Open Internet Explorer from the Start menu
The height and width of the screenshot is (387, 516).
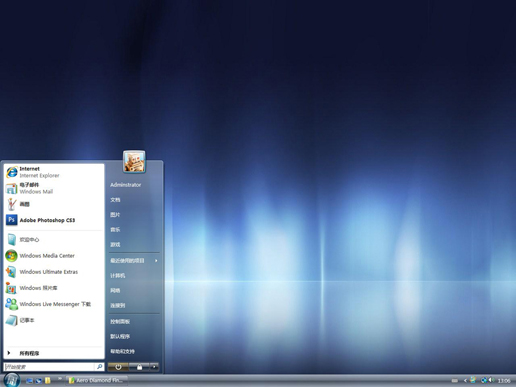pos(53,172)
